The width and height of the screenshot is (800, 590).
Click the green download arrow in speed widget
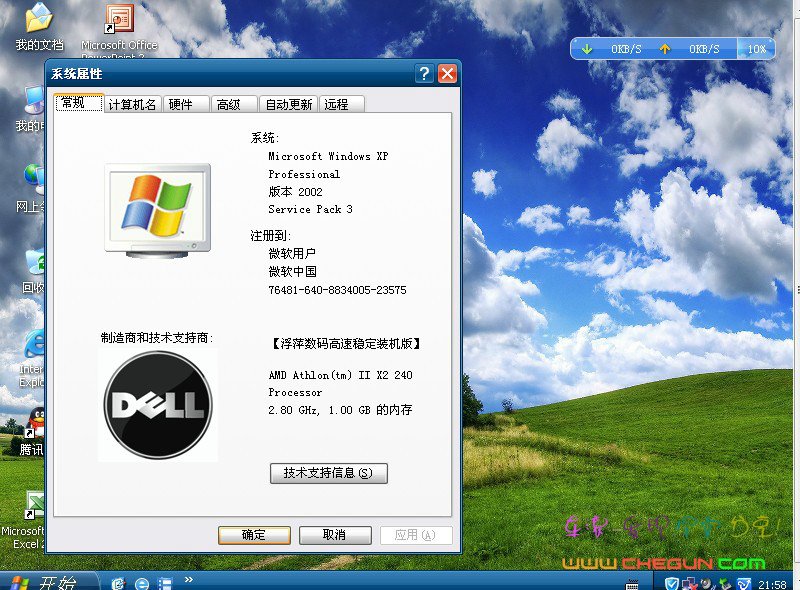click(587, 49)
